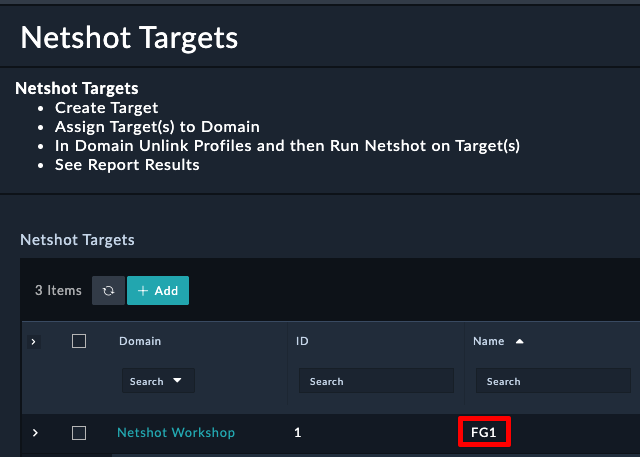Click the Add target button
Screen dimensions: 640x457
point(158,291)
